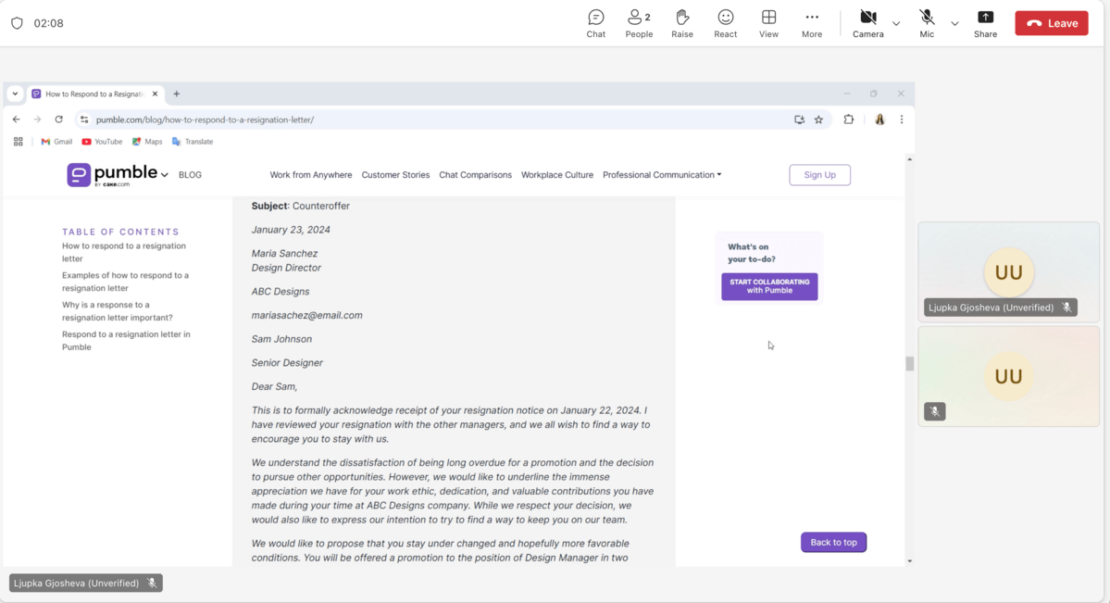Select the Customer Stories menu item
The height and width of the screenshot is (603, 1110).
pyautogui.click(x=395, y=175)
